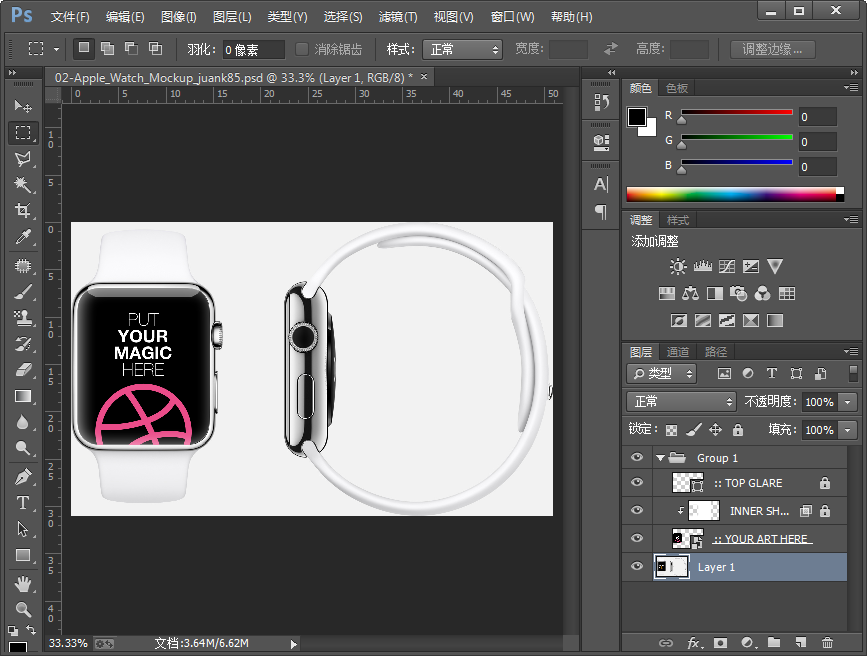Click the zoom percentage field 33.33%
867x656 pixels.
point(68,643)
